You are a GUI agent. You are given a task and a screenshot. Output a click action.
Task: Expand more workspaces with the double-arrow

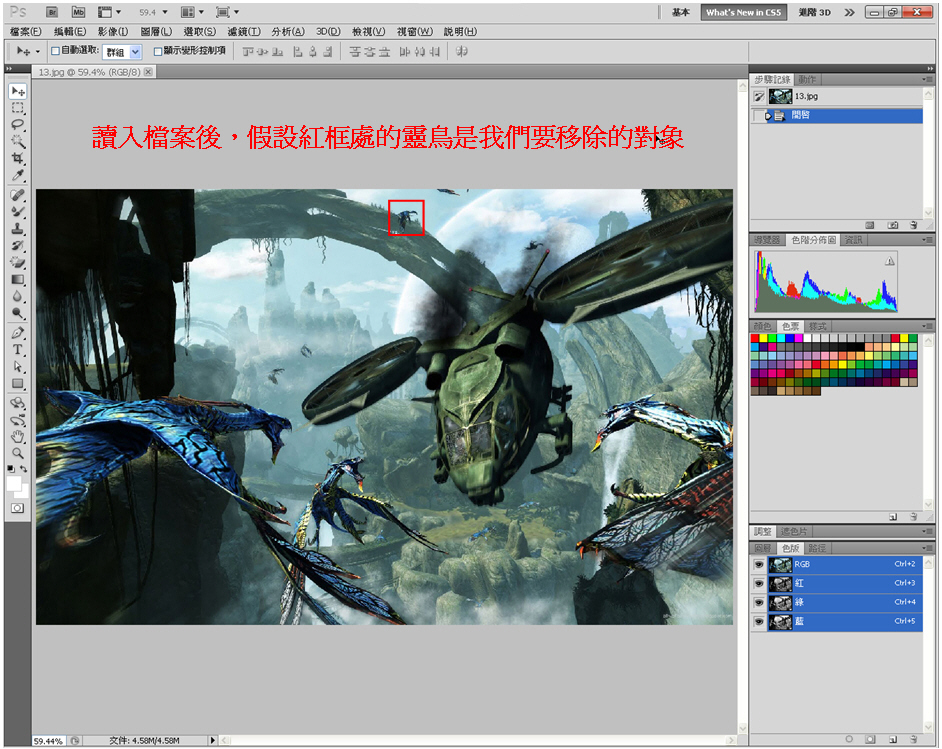[x=849, y=12]
